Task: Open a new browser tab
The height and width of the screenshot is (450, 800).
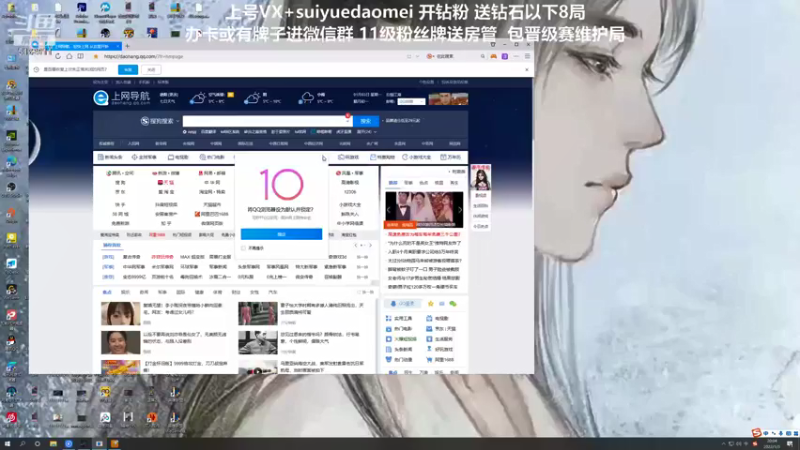Action: (x=128, y=46)
